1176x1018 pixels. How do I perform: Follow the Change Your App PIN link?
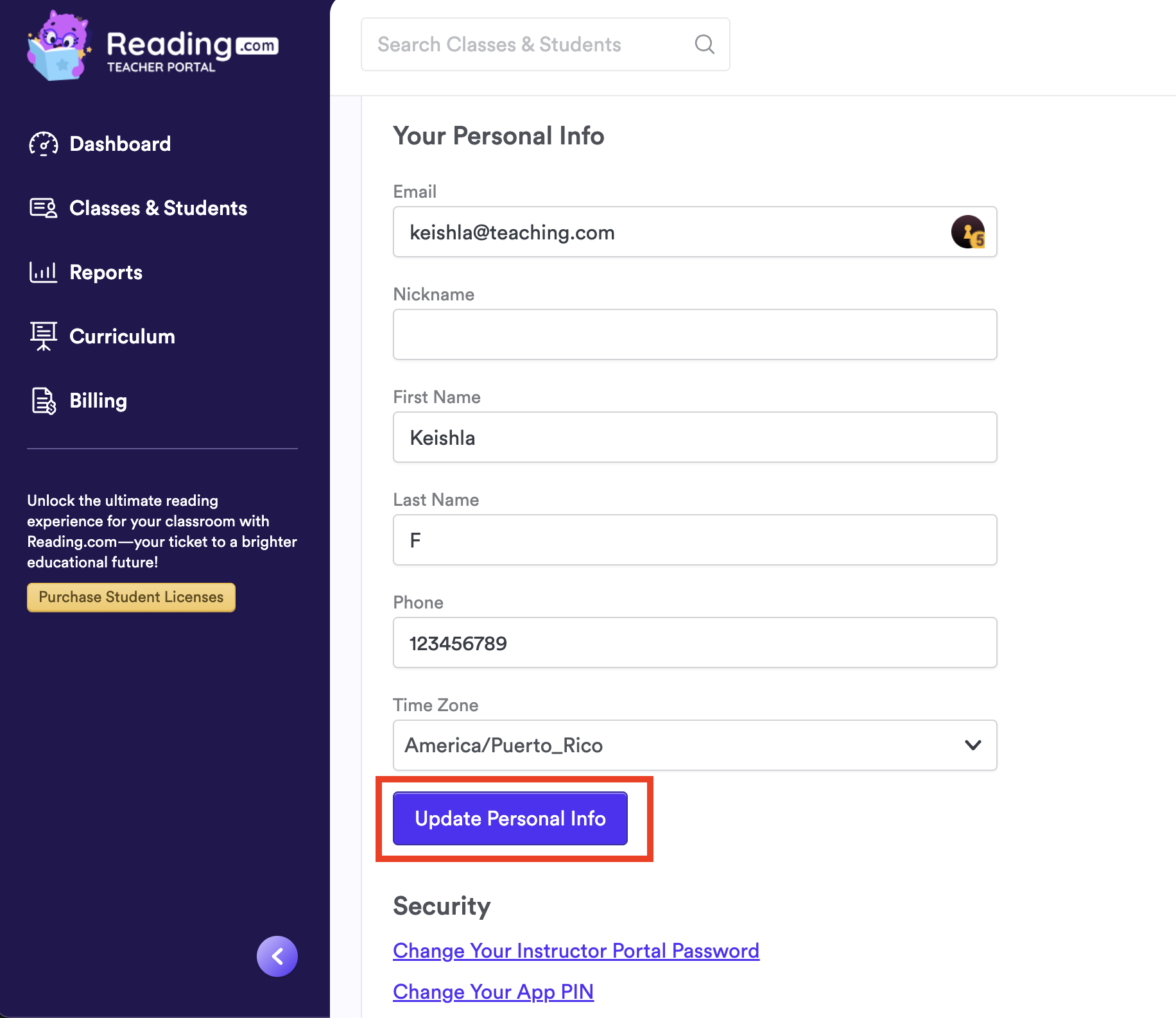tap(493, 992)
